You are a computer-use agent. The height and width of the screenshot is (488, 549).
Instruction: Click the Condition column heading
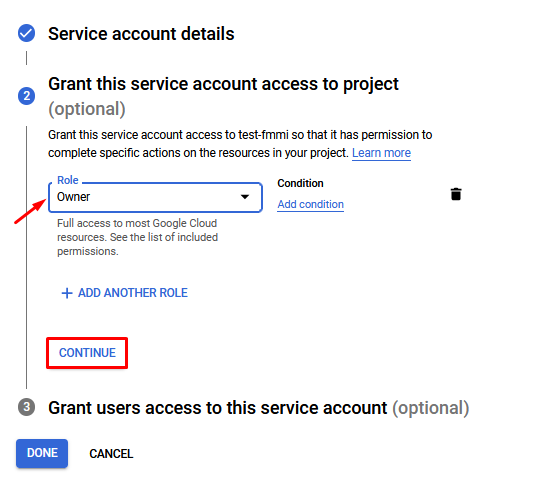pyautogui.click(x=300, y=183)
